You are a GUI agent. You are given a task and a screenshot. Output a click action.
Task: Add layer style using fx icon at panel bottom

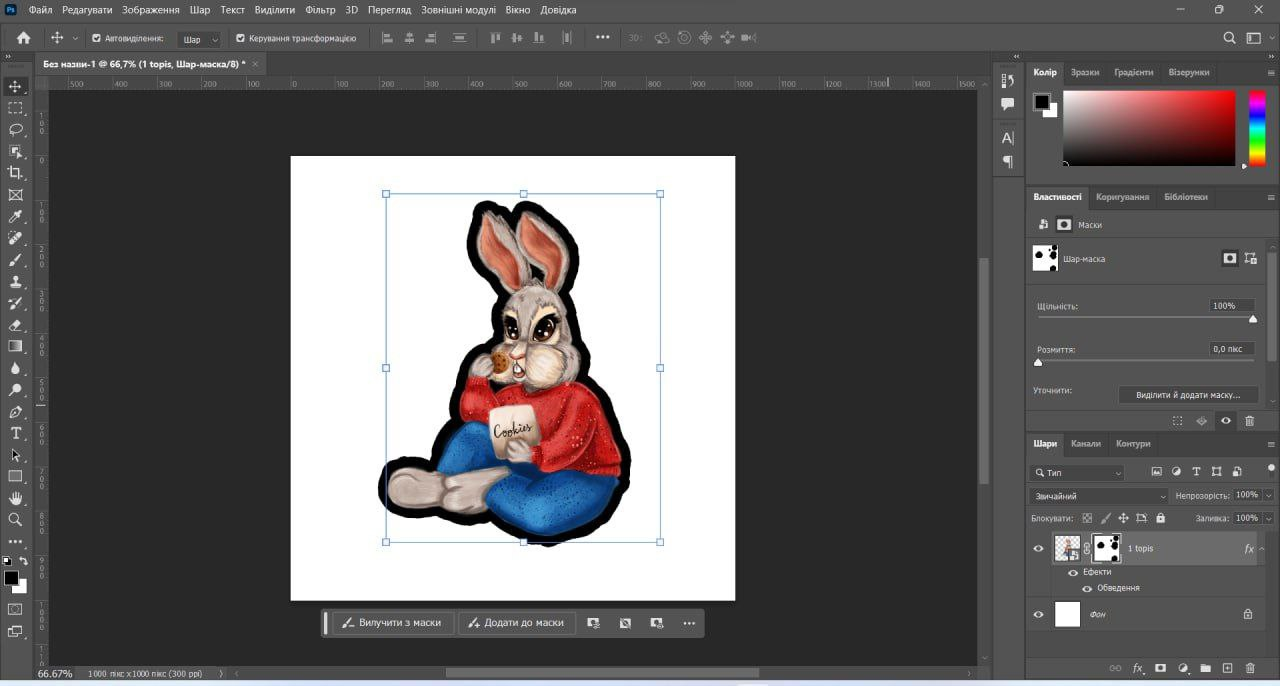tap(1138, 668)
